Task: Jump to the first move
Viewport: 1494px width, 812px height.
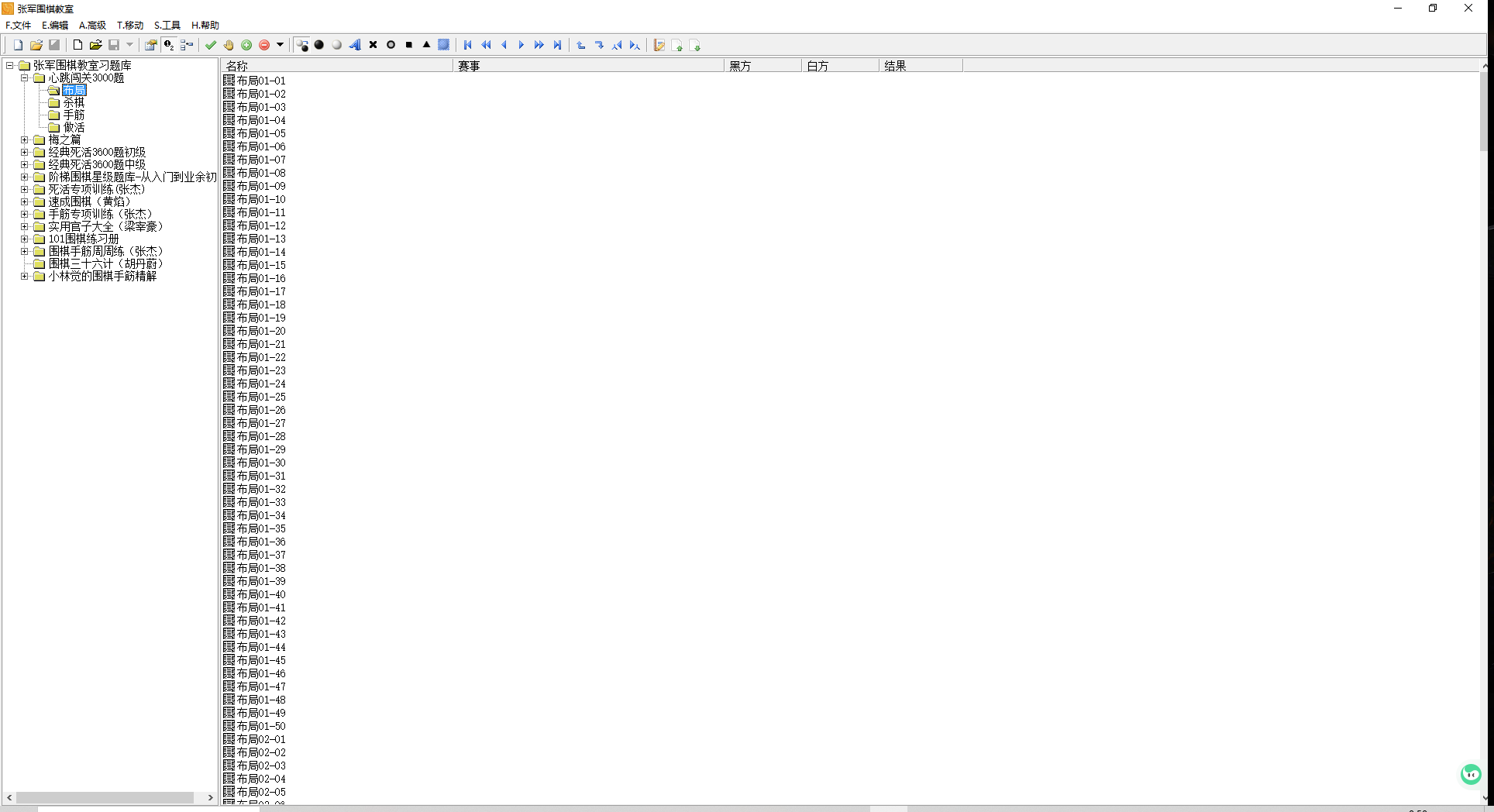Action: (x=468, y=45)
